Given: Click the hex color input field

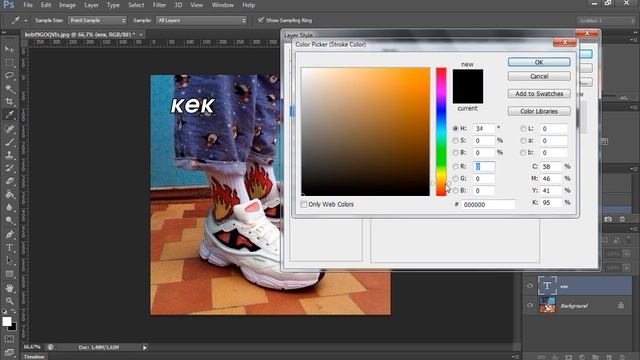Looking at the screenshot, I should coord(489,204).
